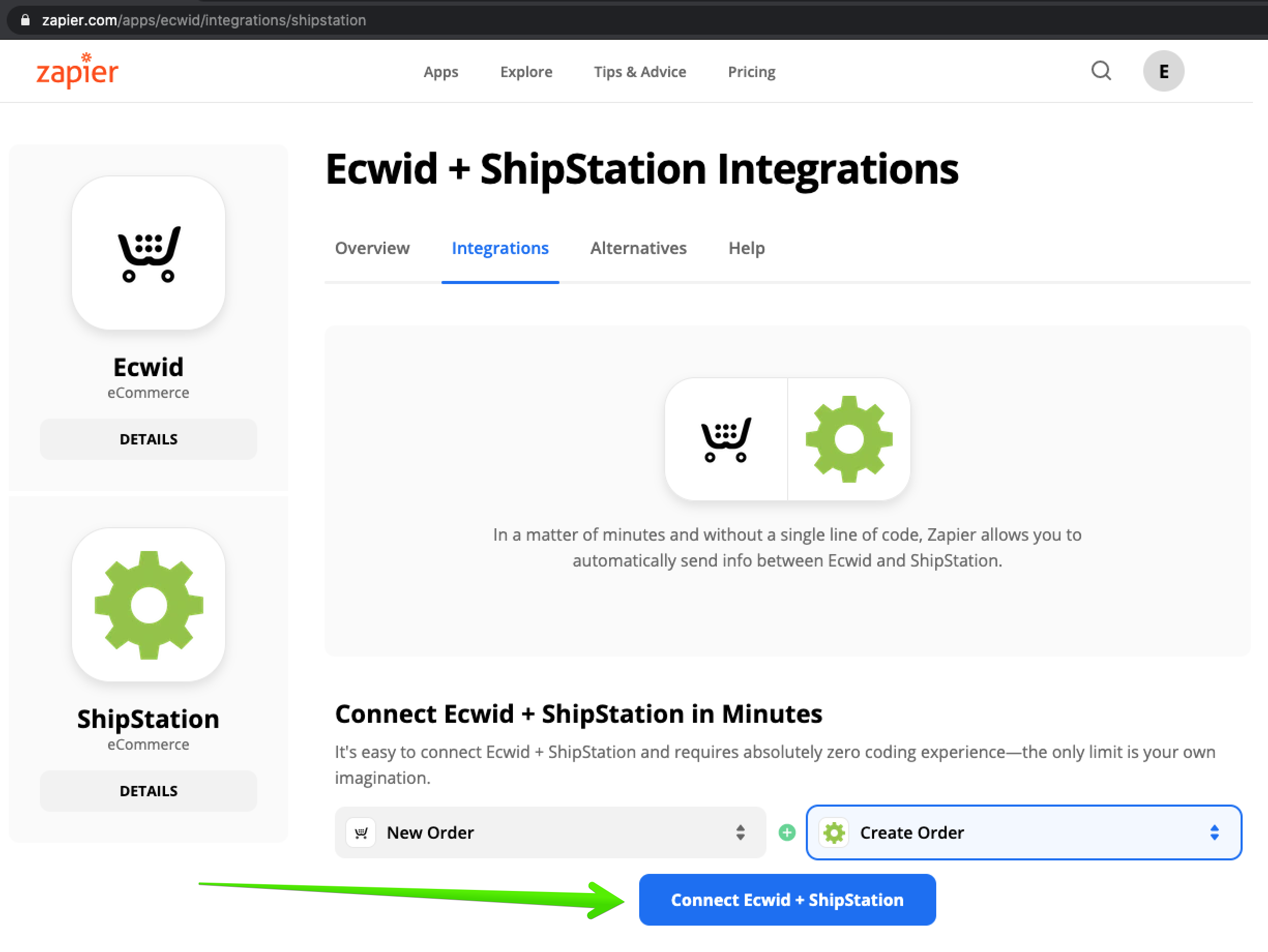Click the Zapier logo
Screen dimensions: 1268x952
[x=78, y=70]
